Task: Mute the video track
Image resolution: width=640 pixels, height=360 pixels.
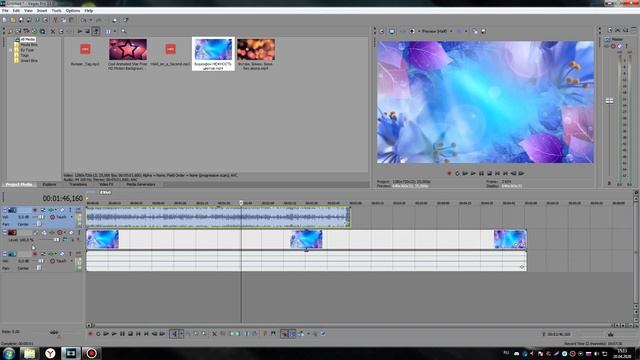Action: pos(71,232)
